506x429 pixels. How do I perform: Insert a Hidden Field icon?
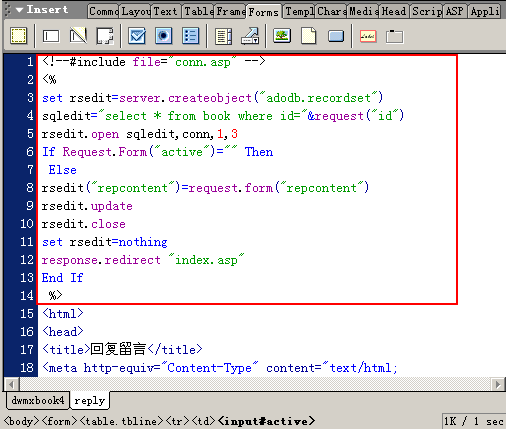(78, 36)
